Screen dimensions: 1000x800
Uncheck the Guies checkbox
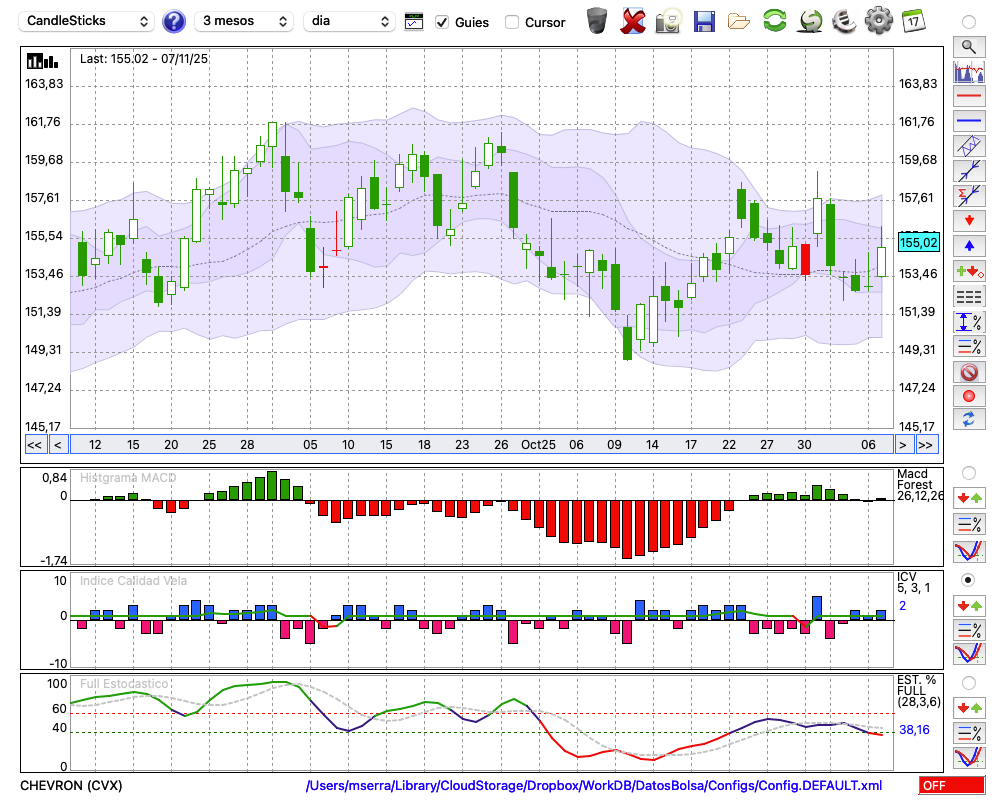coord(443,22)
